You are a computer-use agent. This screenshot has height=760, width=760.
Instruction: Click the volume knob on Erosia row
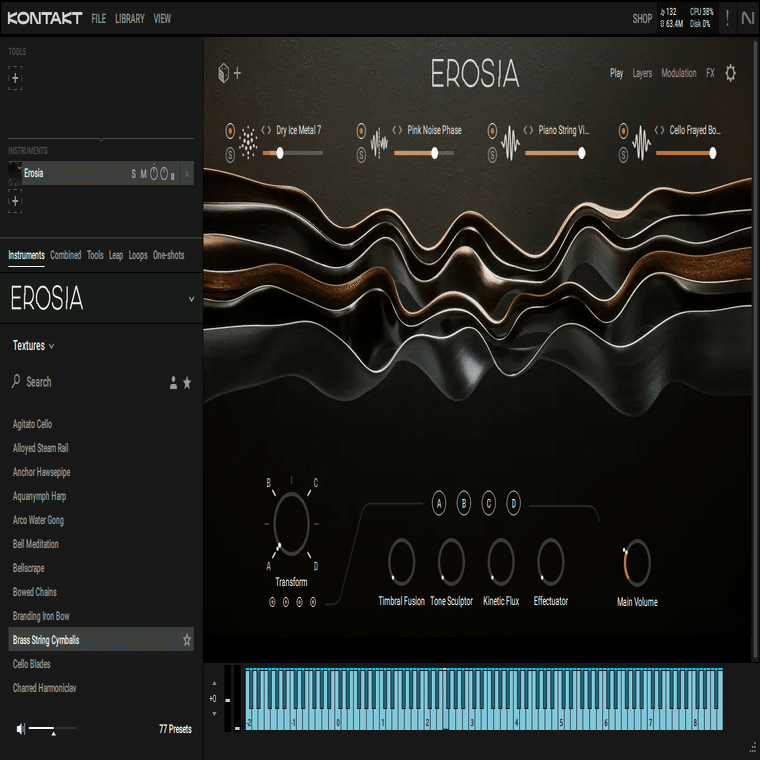tap(164, 173)
